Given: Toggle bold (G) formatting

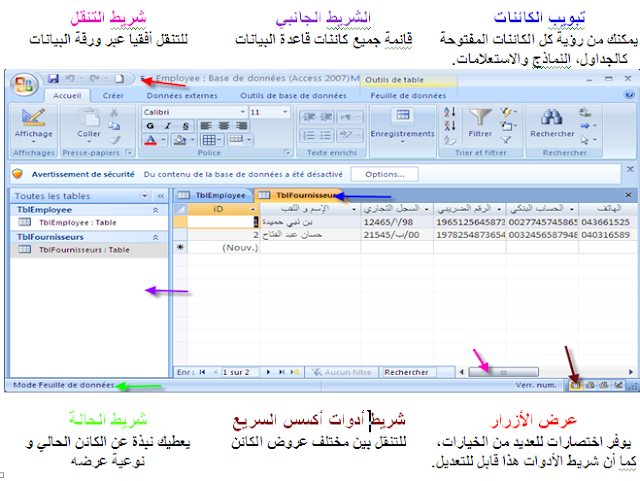Looking at the screenshot, I should point(150,126).
